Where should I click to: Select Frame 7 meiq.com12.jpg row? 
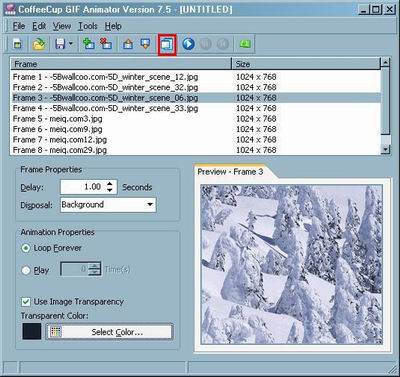195,140
